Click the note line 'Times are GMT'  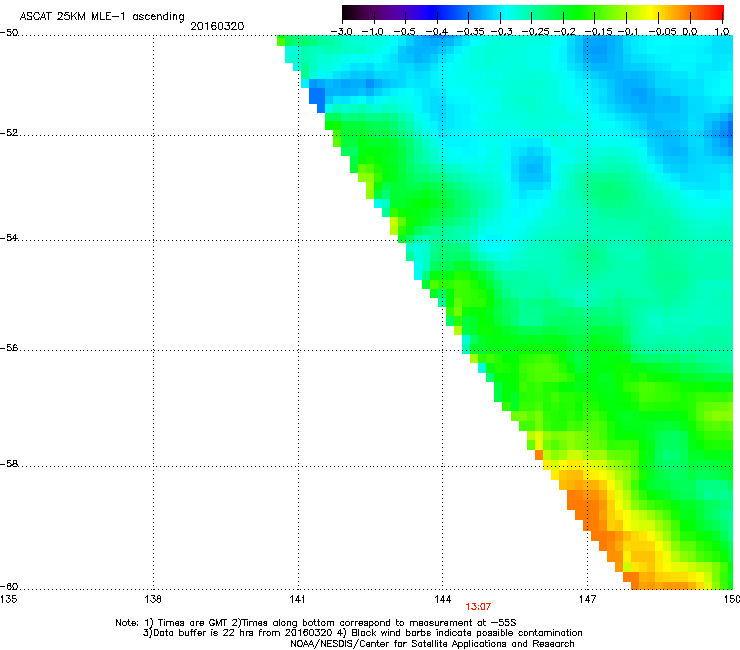315,623
